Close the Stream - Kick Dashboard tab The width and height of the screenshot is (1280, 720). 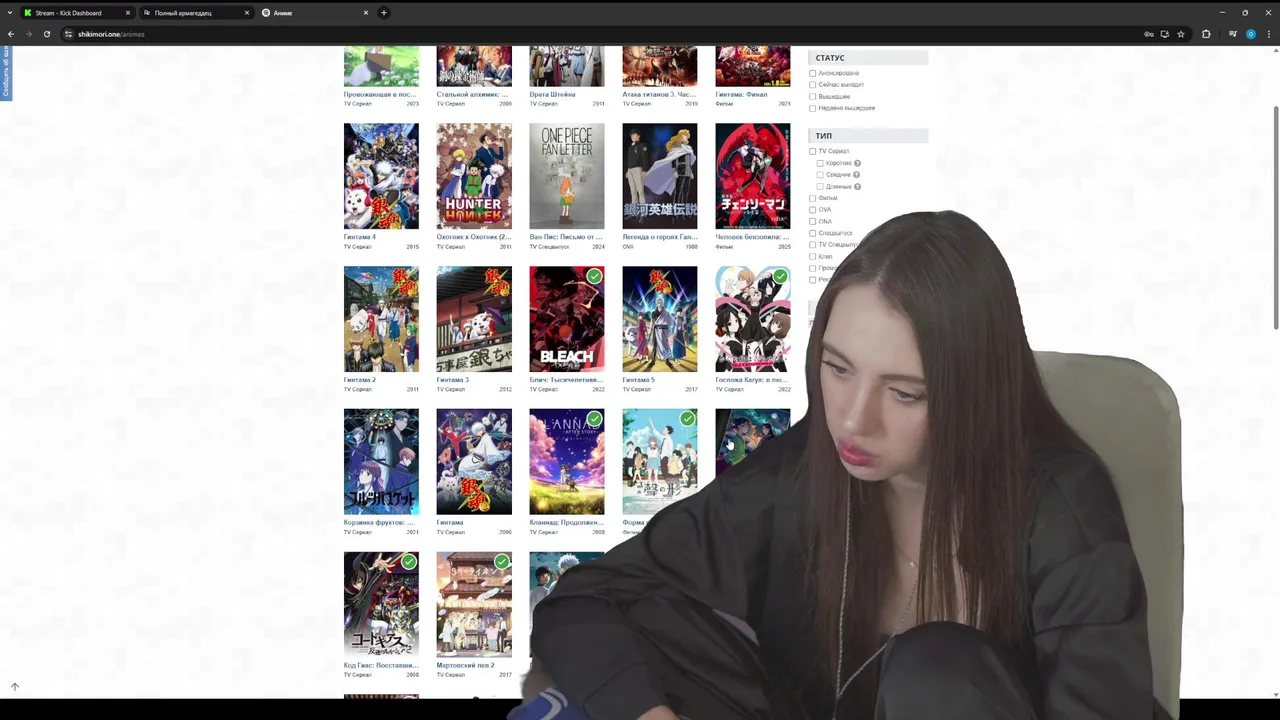(128, 13)
